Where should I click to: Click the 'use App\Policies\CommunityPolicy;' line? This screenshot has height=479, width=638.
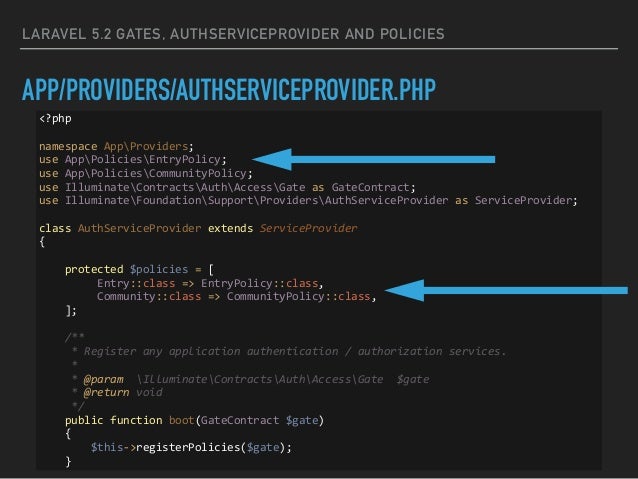click(146, 173)
